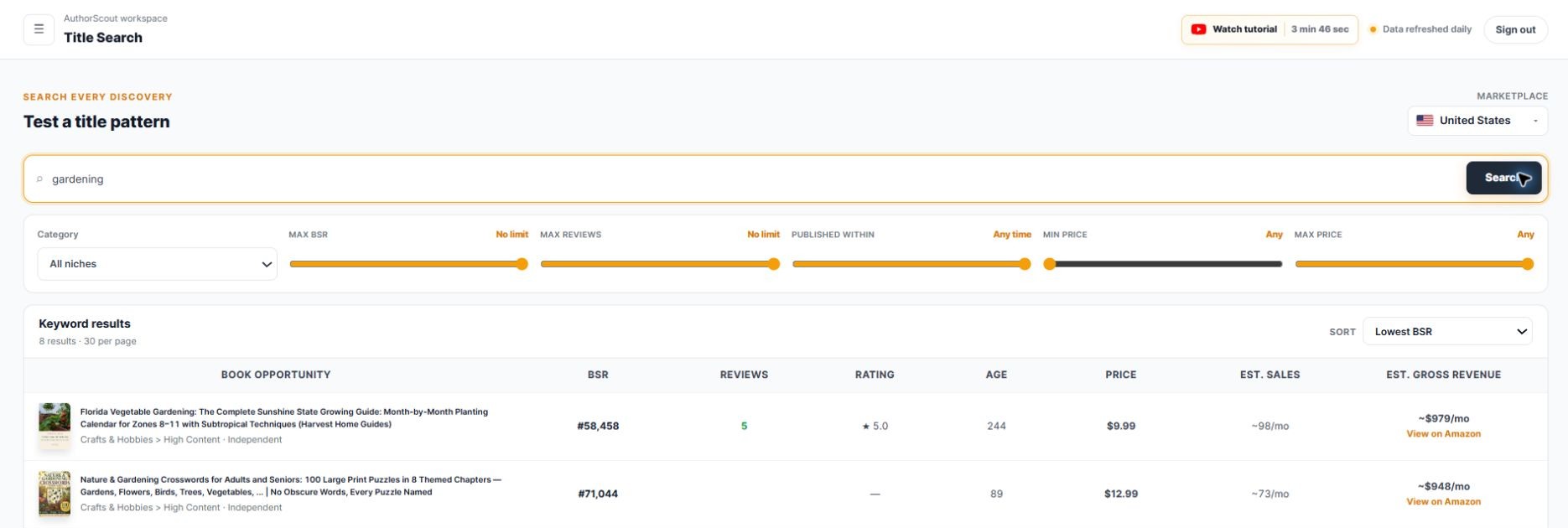The height and width of the screenshot is (528, 1568).
Task: Click the Florida Vegetable Gardening book title
Action: [284, 418]
